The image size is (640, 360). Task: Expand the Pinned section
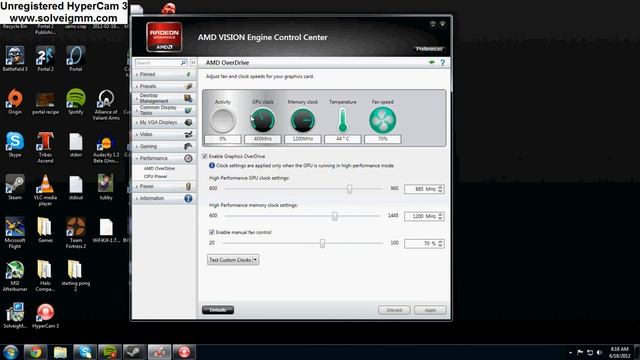click(x=164, y=75)
